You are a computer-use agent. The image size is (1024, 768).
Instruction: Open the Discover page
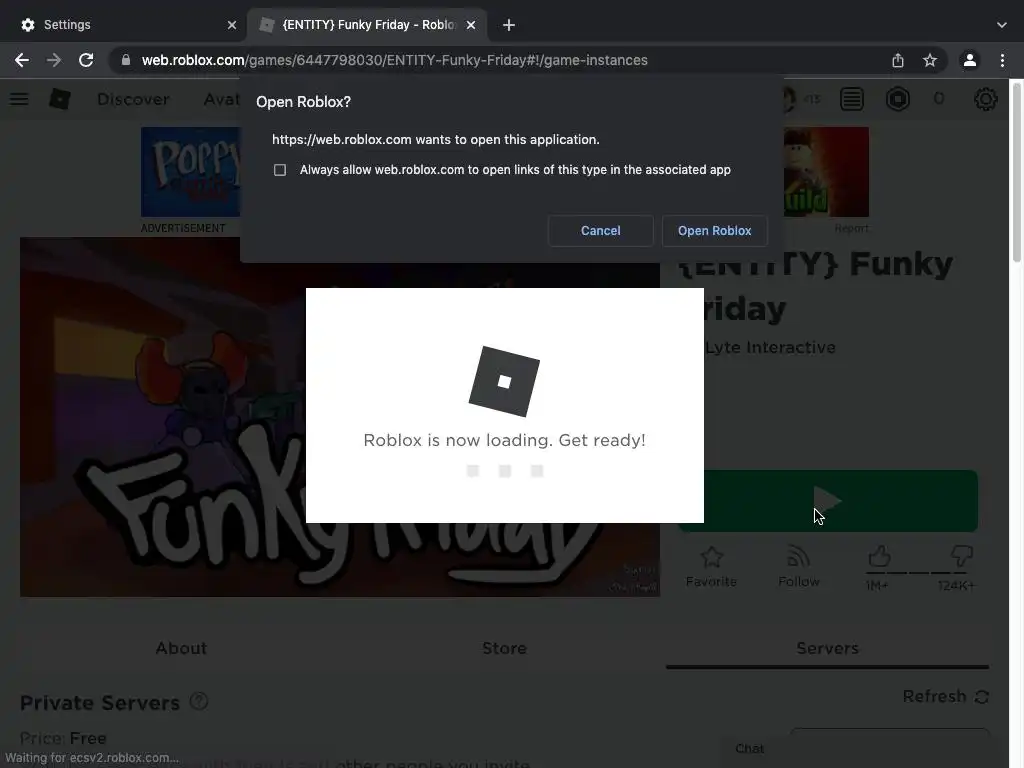pyautogui.click(x=133, y=99)
